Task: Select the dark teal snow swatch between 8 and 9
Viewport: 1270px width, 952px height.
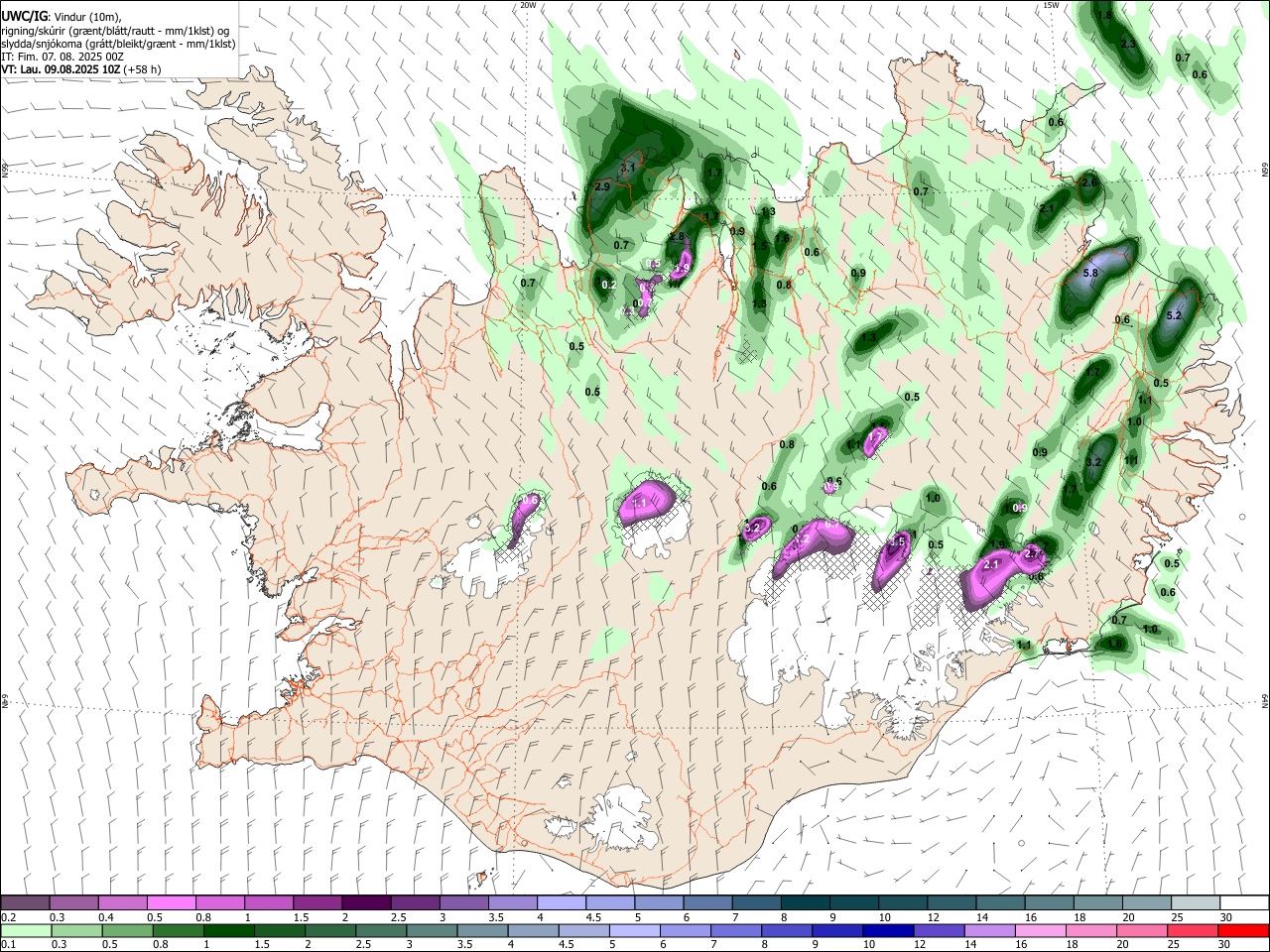Action: (x=805, y=903)
